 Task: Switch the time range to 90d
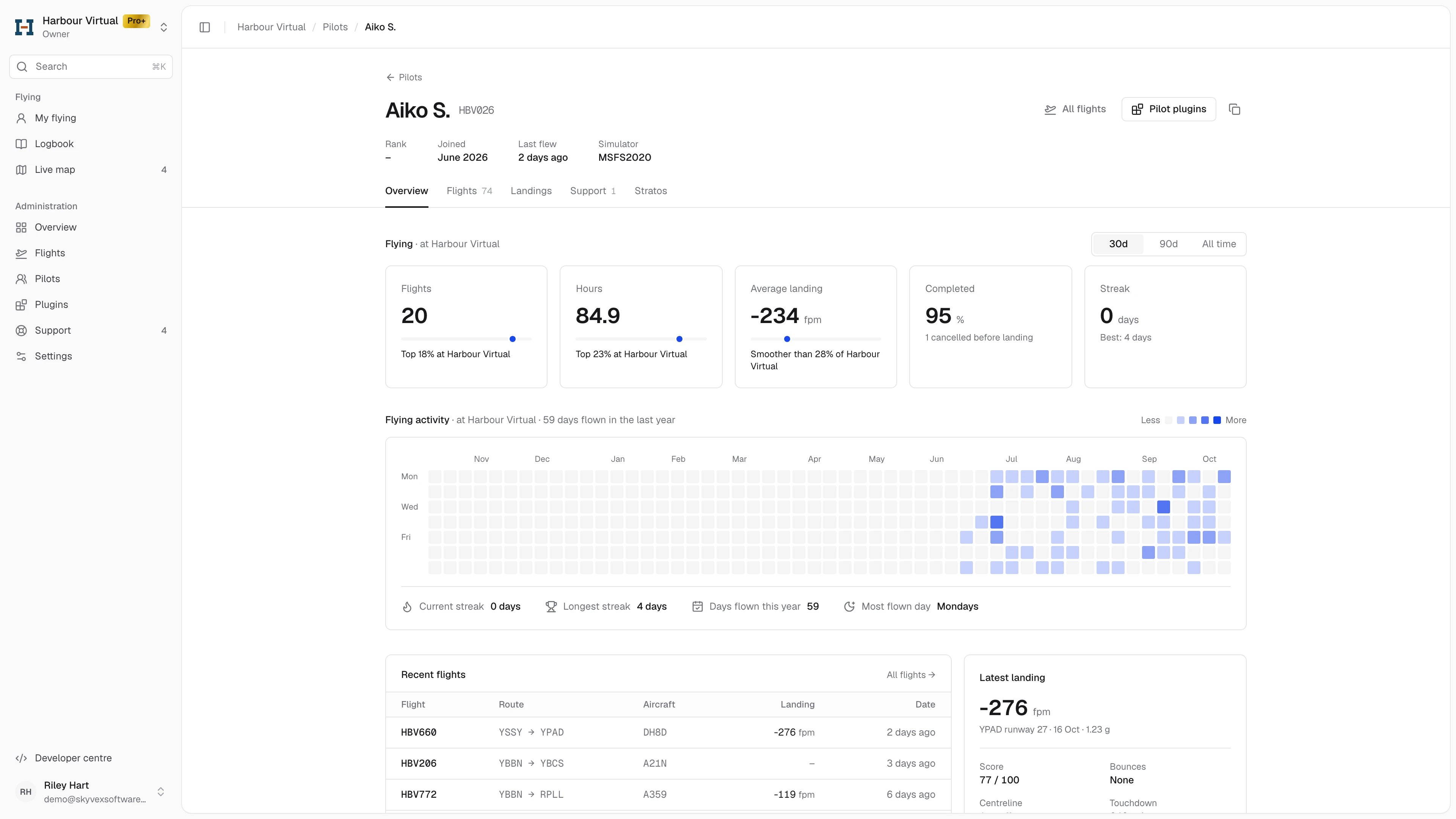click(1168, 244)
